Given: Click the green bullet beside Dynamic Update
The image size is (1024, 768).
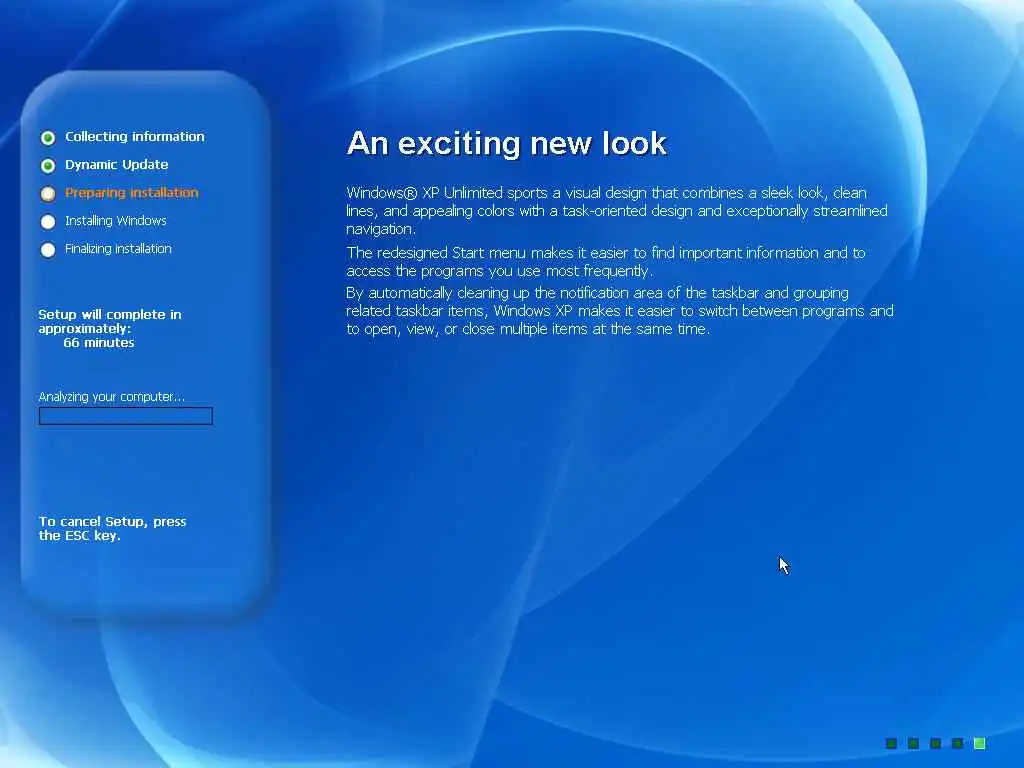Looking at the screenshot, I should (x=48, y=166).
